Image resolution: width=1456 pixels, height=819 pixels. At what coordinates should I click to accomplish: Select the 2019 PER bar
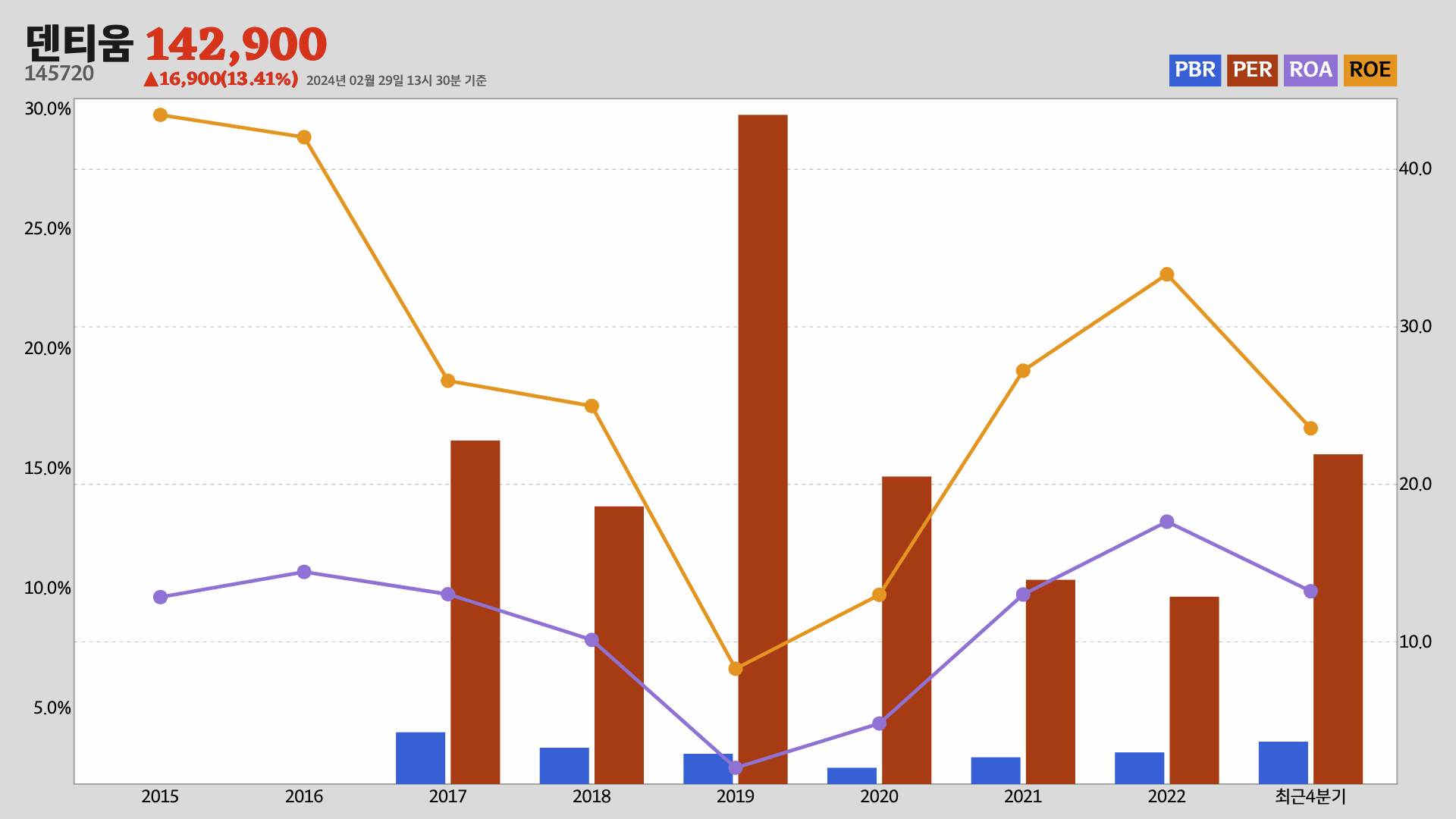[x=763, y=449]
